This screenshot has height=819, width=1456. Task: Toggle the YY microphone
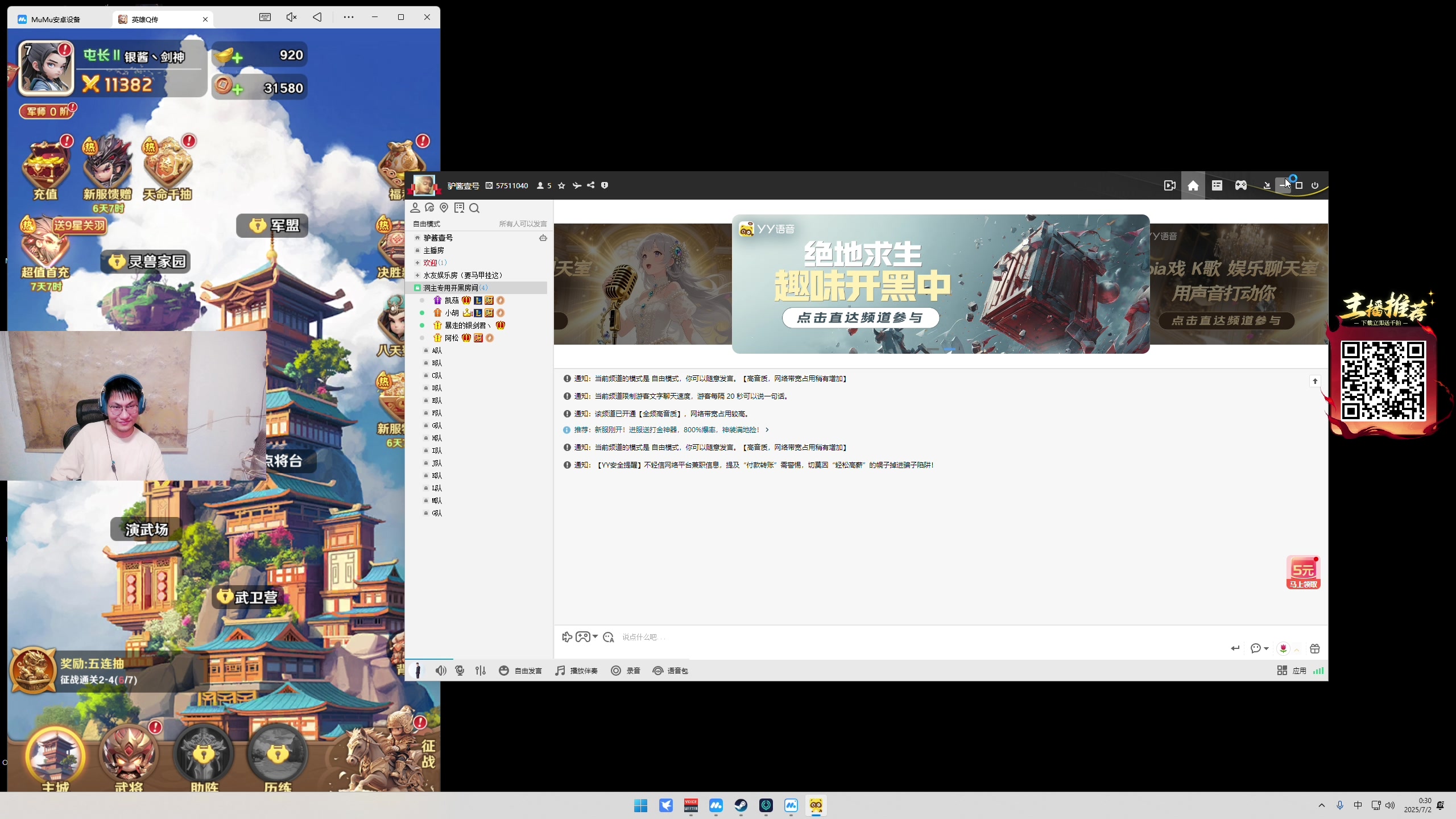[x=460, y=671]
